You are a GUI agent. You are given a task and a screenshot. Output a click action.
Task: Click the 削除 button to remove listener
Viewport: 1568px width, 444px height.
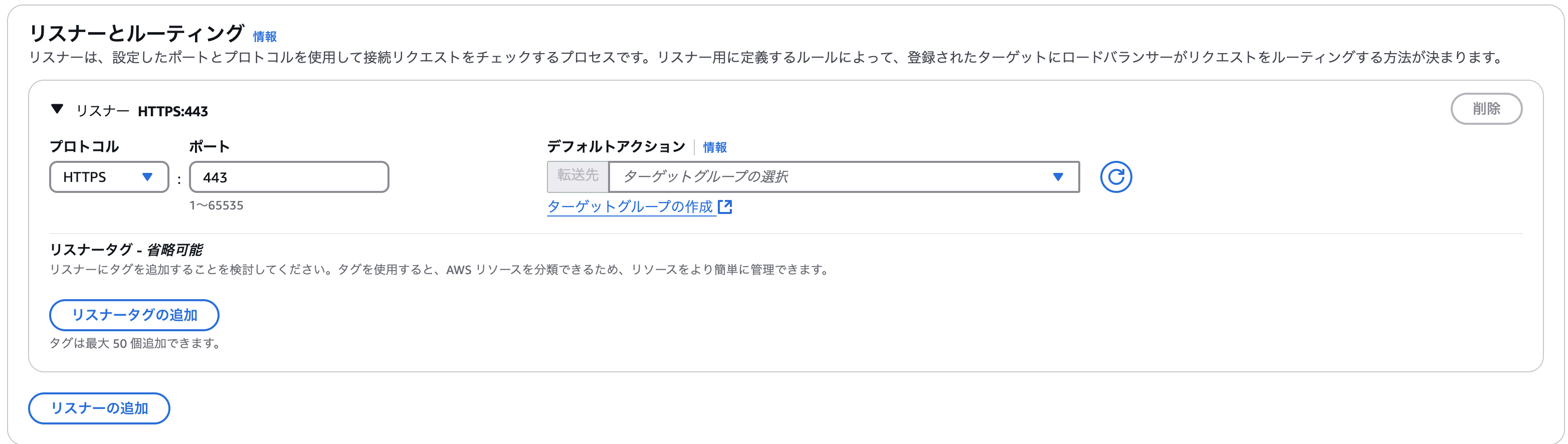(1486, 109)
